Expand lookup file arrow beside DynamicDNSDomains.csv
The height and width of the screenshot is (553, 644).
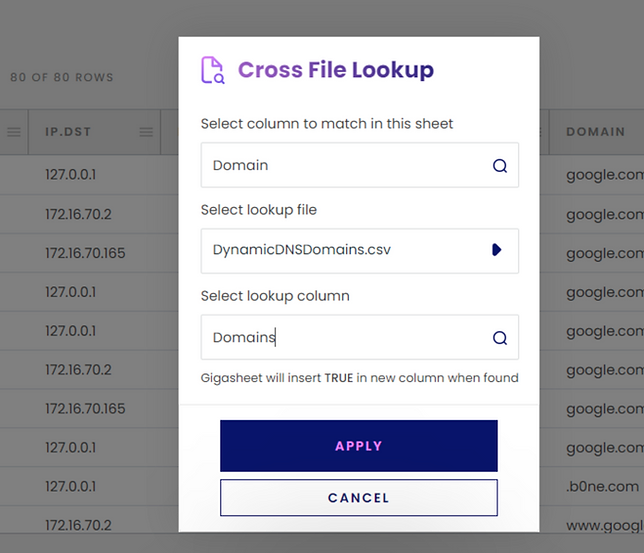coord(497,250)
